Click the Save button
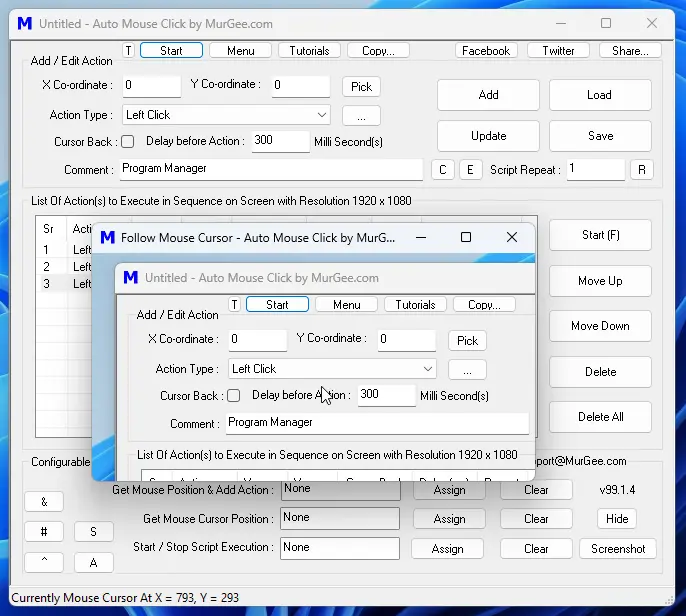Image resolution: width=686 pixels, height=616 pixels. [x=600, y=136]
